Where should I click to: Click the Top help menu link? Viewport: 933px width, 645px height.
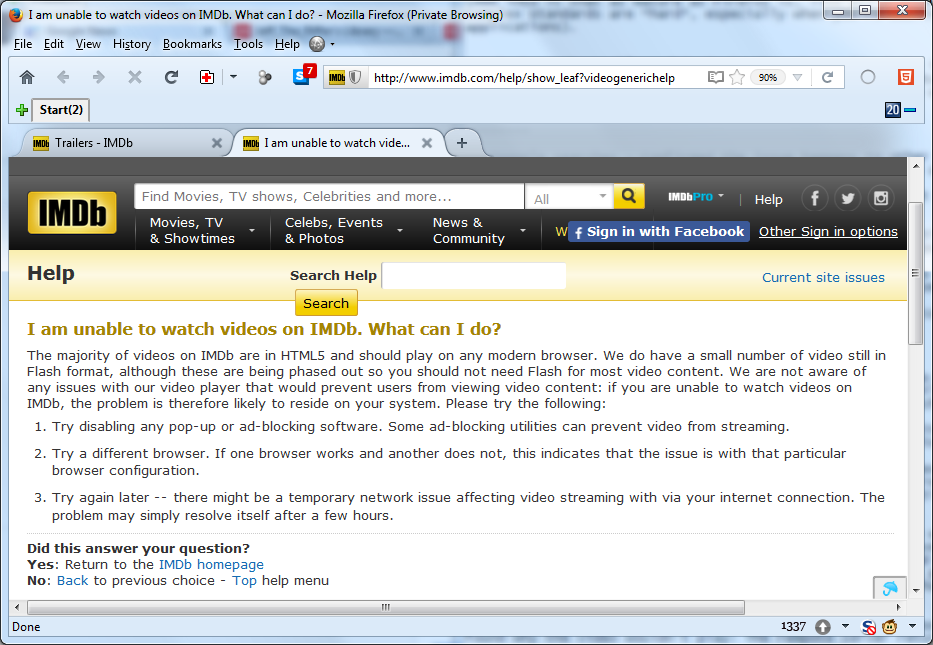pyautogui.click(x=244, y=580)
